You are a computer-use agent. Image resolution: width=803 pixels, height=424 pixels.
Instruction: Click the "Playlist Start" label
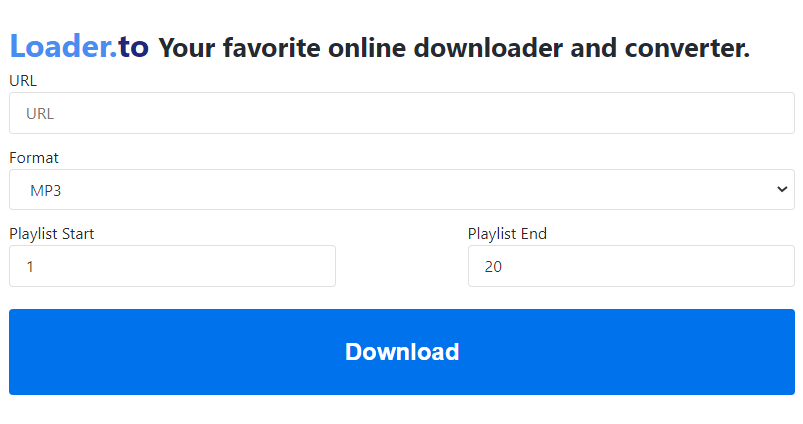tap(52, 234)
